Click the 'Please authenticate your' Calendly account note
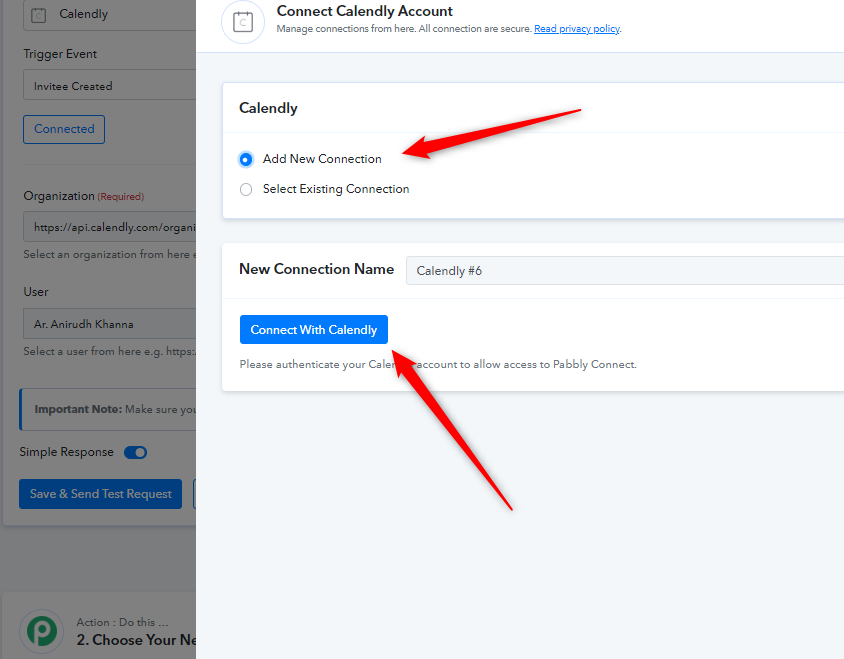The height and width of the screenshot is (659, 844). [x=438, y=364]
